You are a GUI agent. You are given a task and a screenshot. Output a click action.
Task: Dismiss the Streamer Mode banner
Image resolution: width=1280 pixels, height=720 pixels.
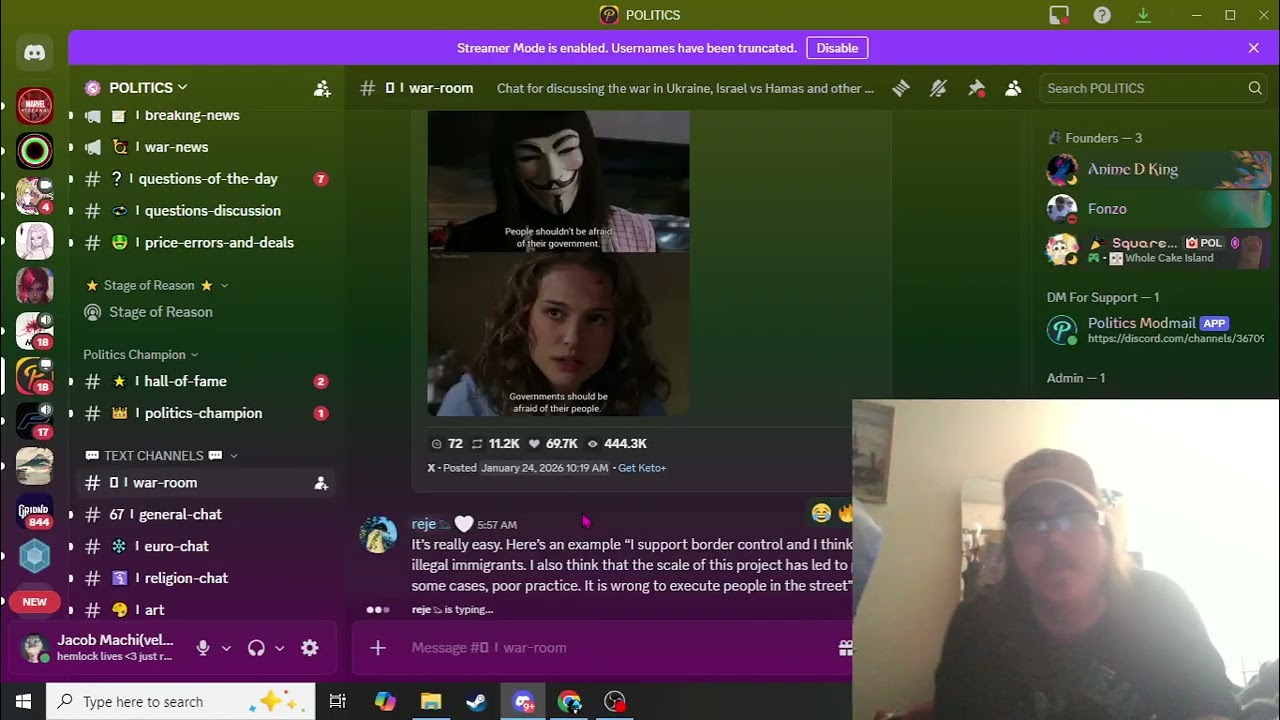pyautogui.click(x=1254, y=48)
